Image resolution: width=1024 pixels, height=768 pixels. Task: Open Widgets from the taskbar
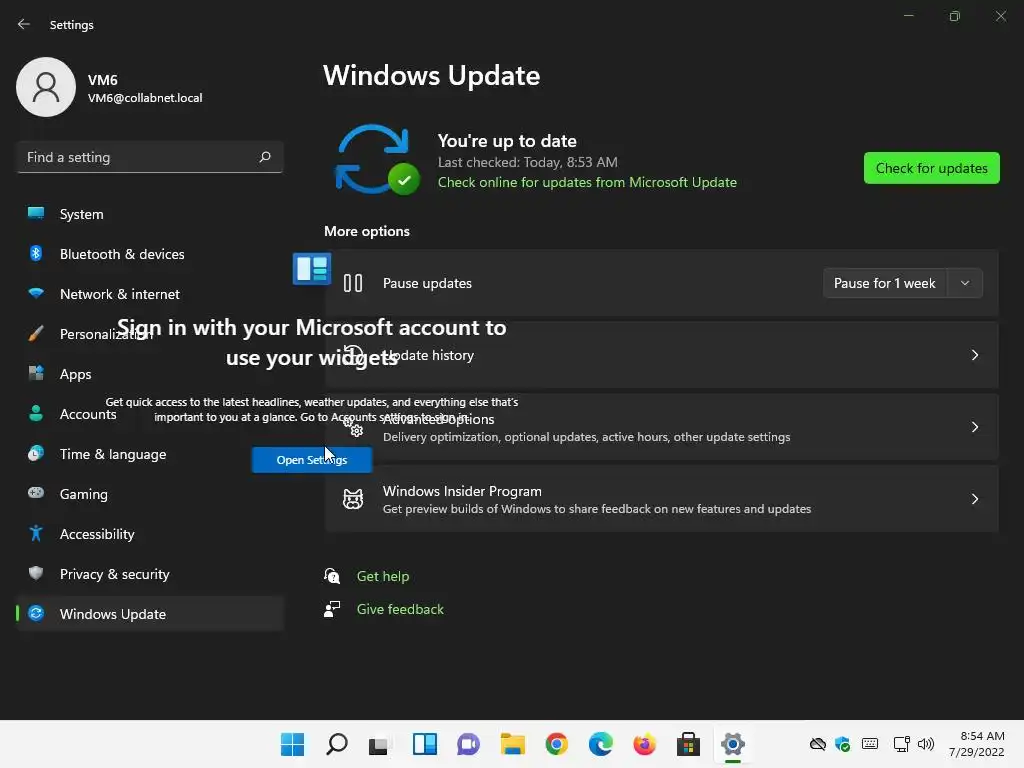424,744
